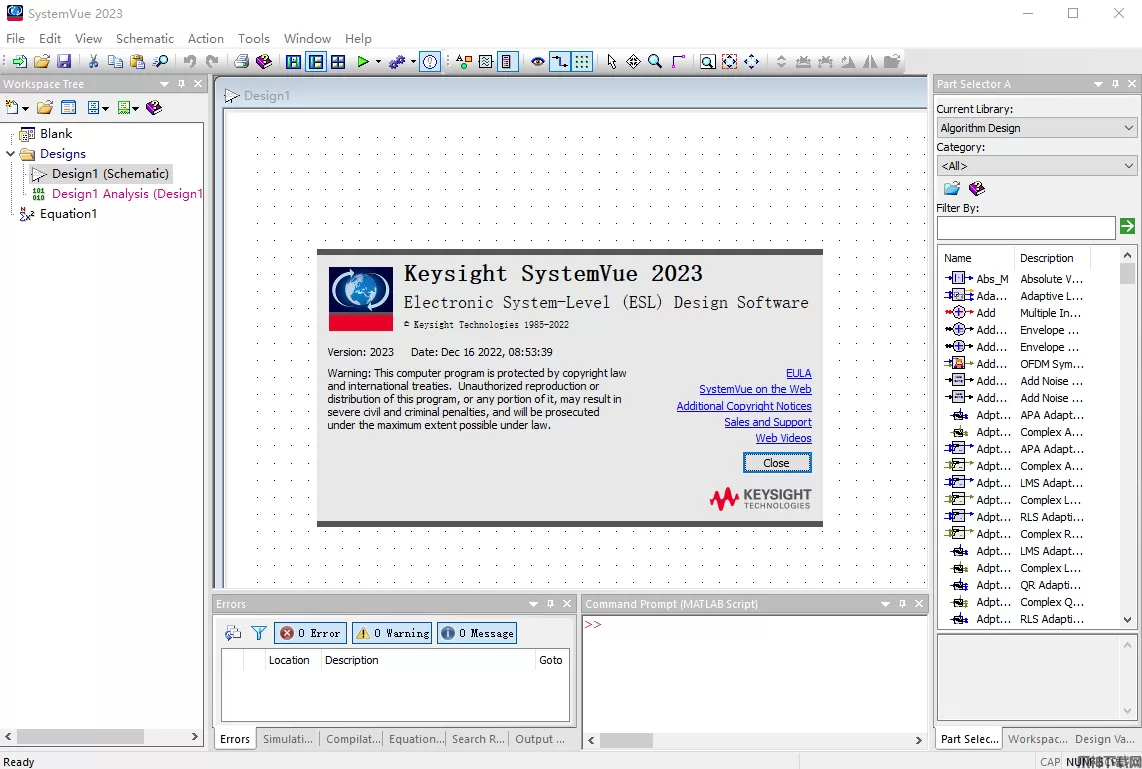Screen dimensions: 1142x769
Task: Open the Schematic menu
Action: [144, 38]
